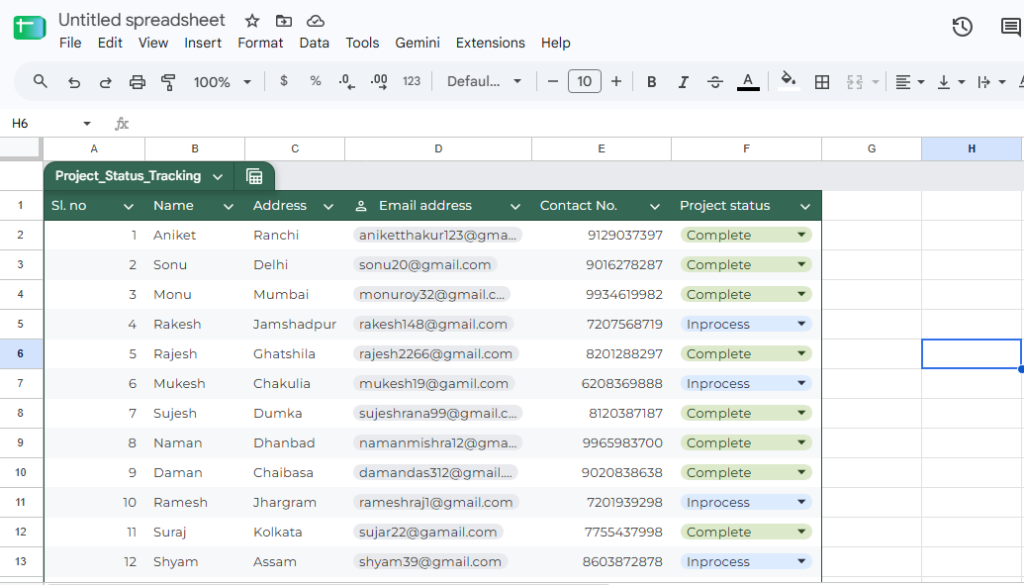Open the comments panel icon
Image resolution: width=1024 pixels, height=585 pixels.
(x=1010, y=27)
